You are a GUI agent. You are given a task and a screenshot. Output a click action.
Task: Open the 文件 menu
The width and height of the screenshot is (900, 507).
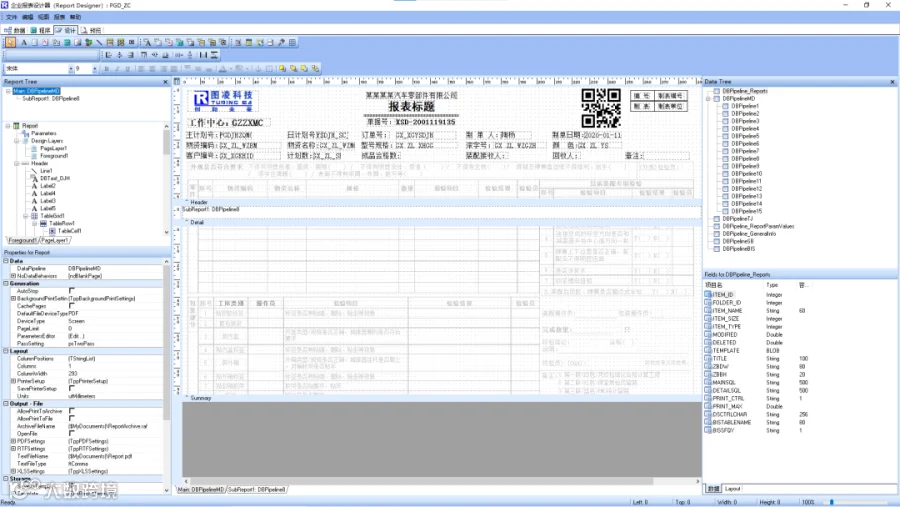coord(11,17)
